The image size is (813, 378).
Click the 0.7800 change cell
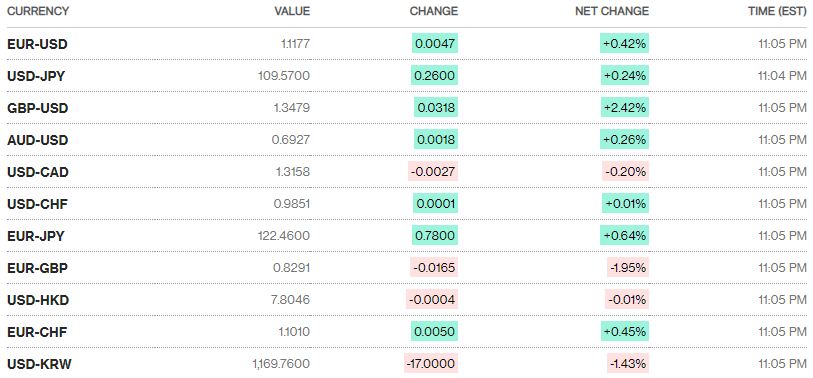pos(435,236)
